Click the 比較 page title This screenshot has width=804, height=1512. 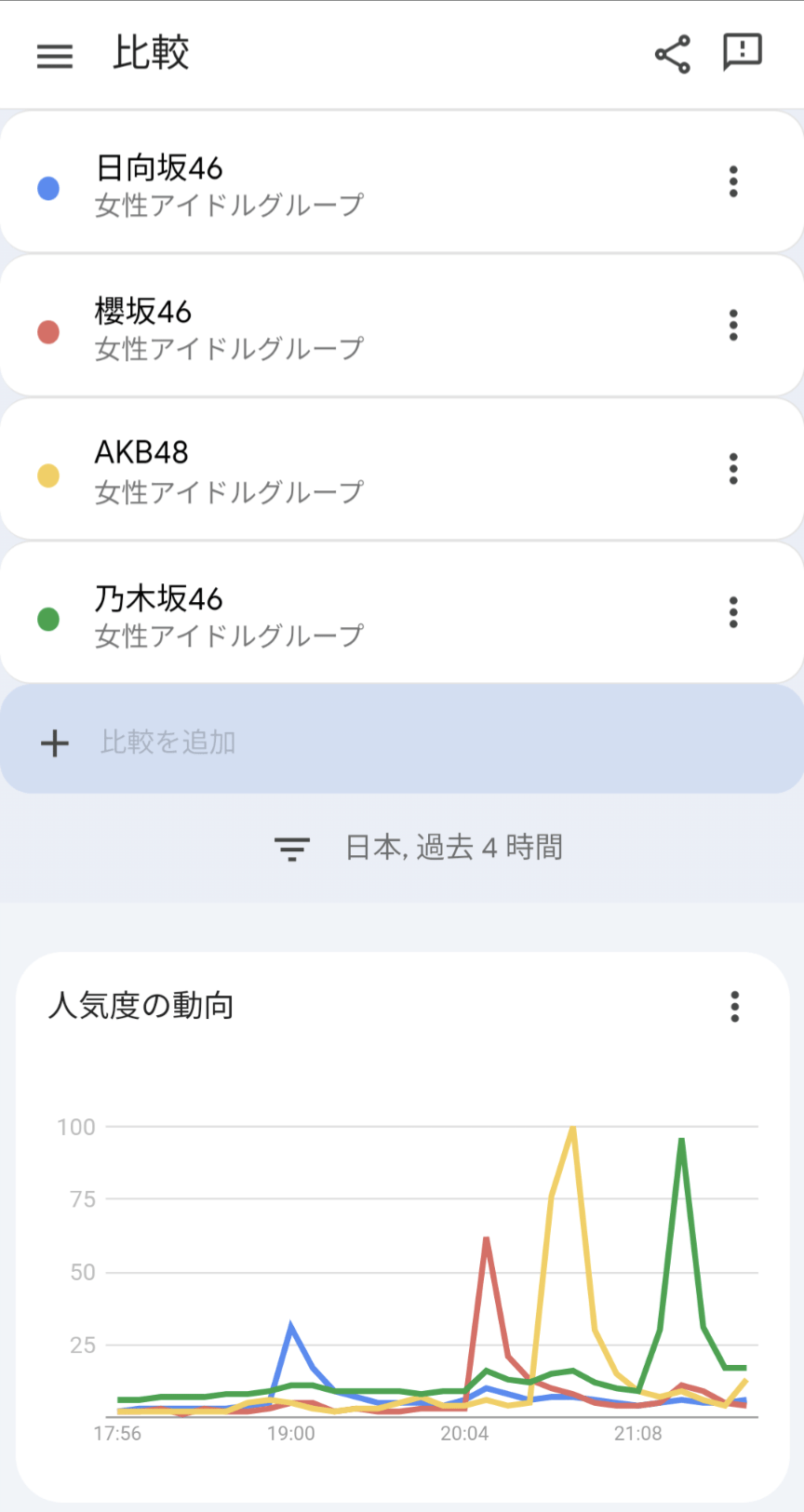pos(151,53)
